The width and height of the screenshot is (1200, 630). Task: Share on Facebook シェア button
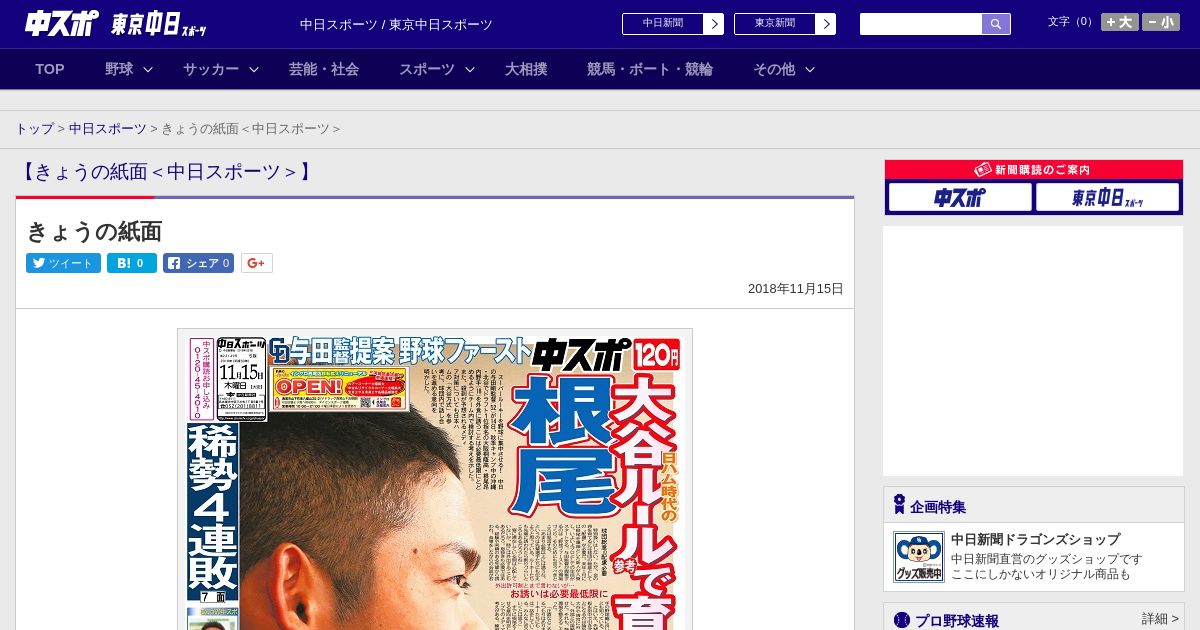click(198, 263)
